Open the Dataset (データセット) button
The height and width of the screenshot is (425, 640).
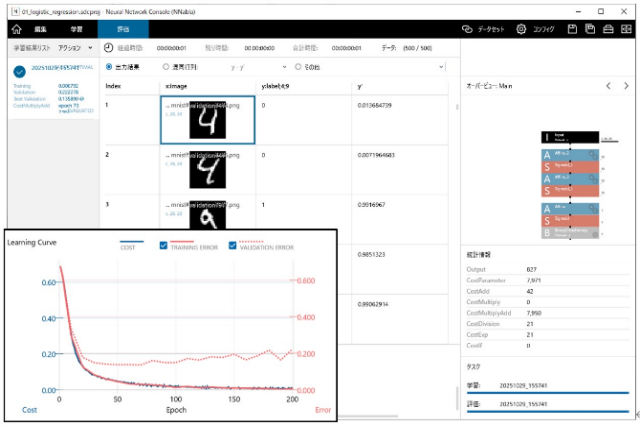click(x=487, y=30)
